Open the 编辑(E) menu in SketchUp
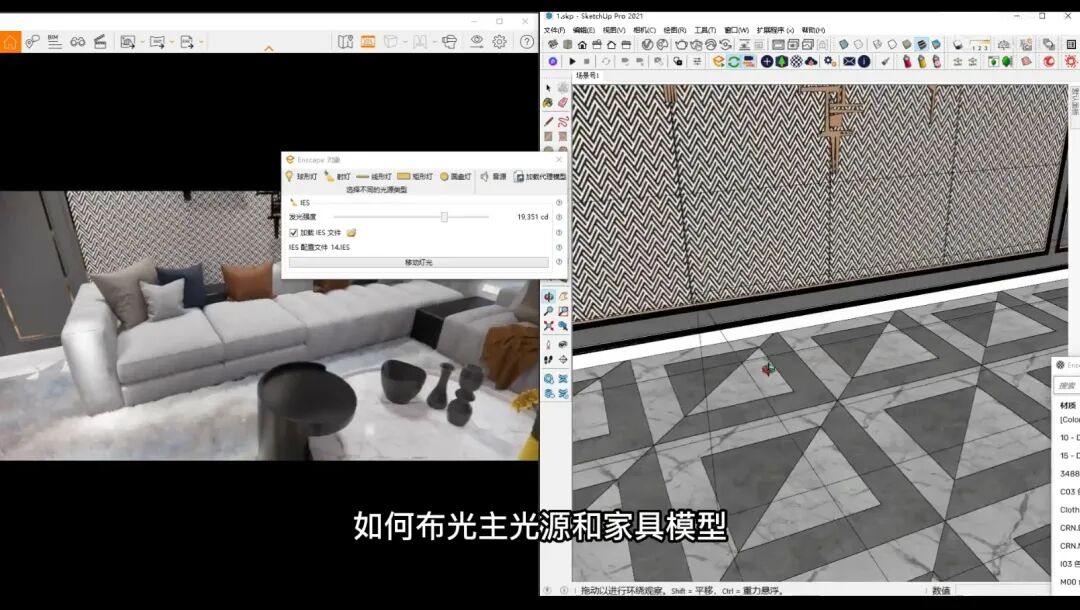The width and height of the screenshot is (1080, 610). click(583, 30)
